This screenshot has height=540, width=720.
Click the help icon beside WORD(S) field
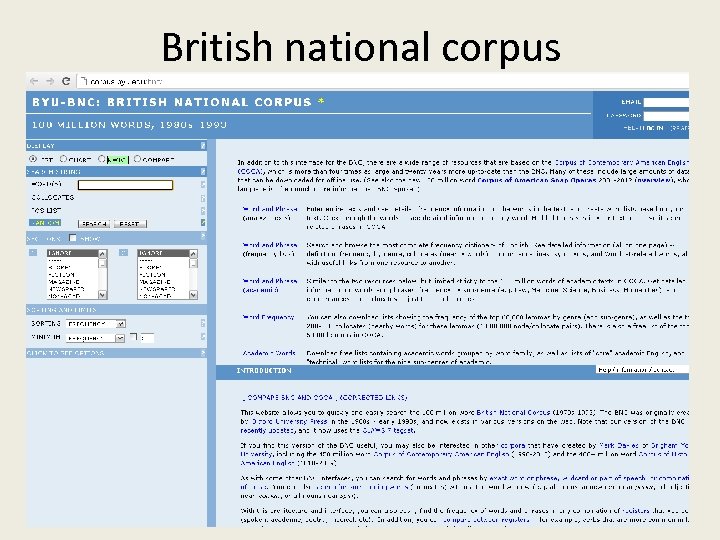pos(203,185)
